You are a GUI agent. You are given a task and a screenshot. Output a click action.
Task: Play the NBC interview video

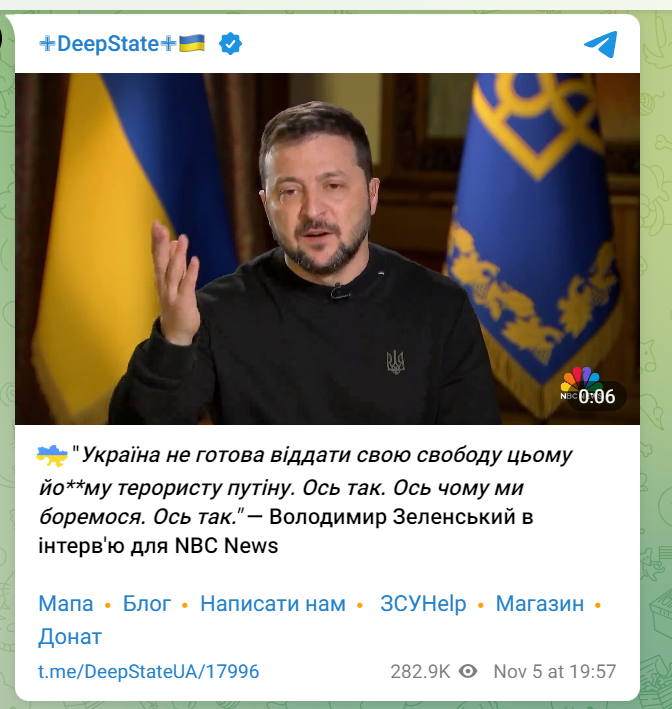point(327,249)
